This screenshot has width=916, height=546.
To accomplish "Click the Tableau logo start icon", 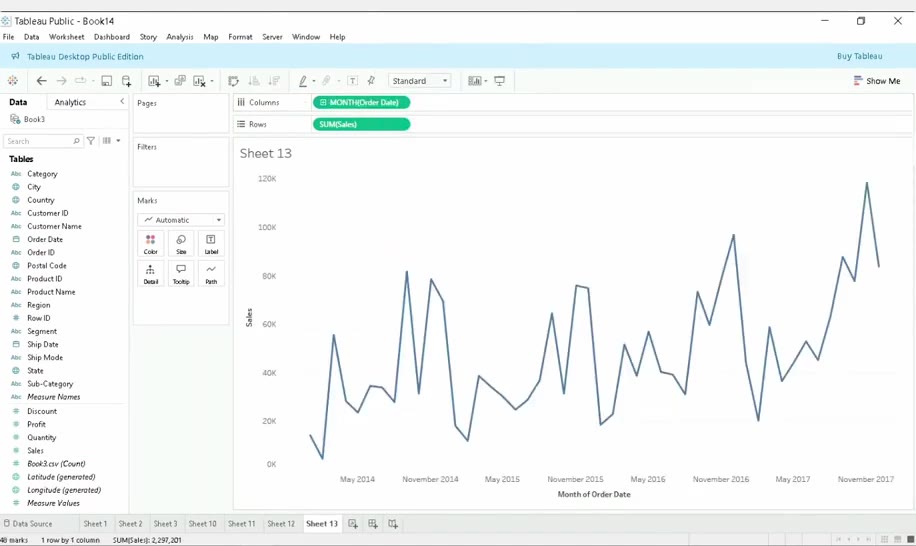I will click(12, 81).
